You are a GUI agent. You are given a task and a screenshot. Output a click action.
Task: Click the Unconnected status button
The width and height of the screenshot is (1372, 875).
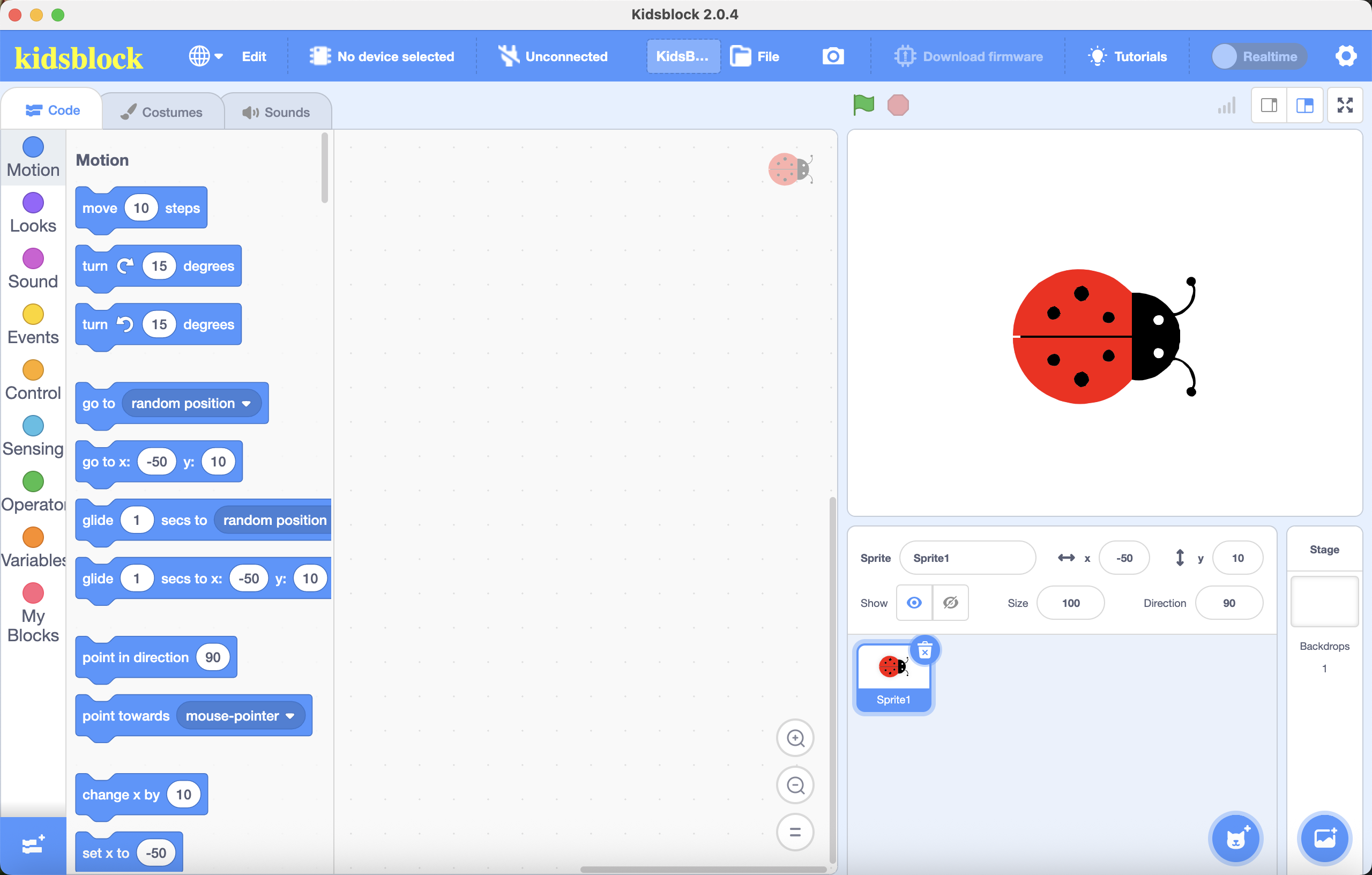click(x=553, y=56)
